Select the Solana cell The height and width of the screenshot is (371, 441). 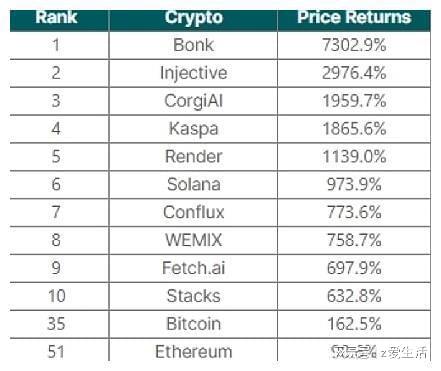tap(194, 185)
